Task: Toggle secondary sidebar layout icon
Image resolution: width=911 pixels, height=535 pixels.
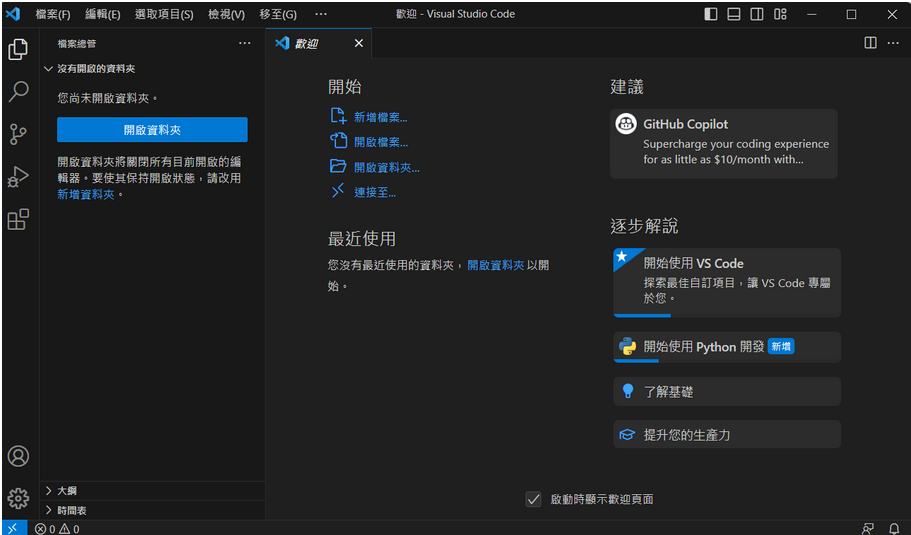Action: (x=756, y=14)
